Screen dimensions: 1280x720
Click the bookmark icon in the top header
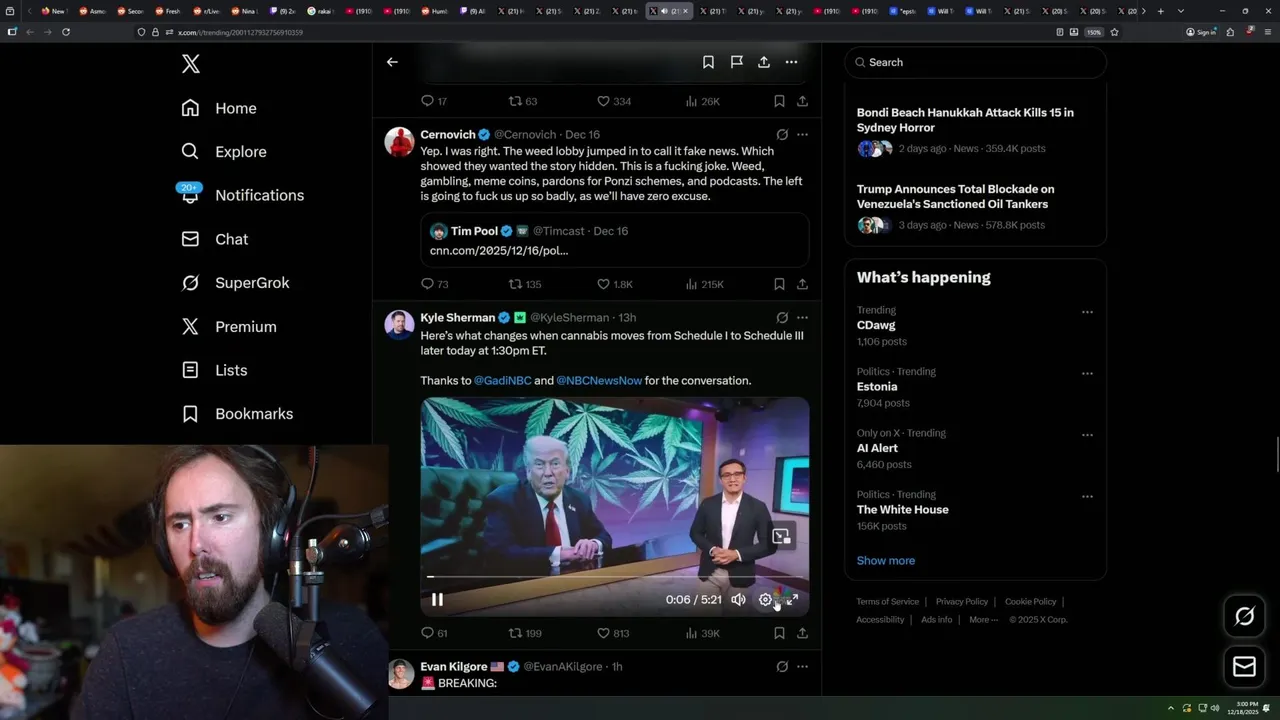coord(708,62)
